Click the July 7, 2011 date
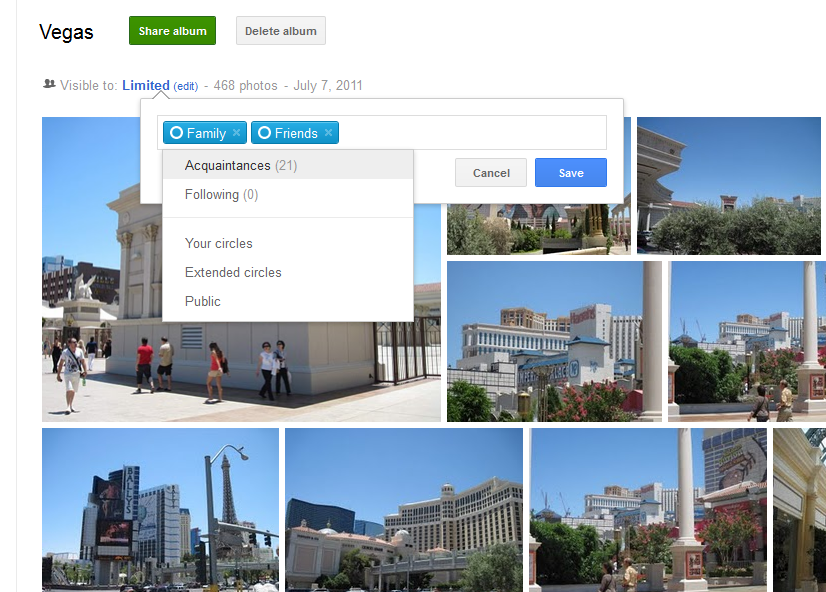The height and width of the screenshot is (592, 826). [x=328, y=85]
